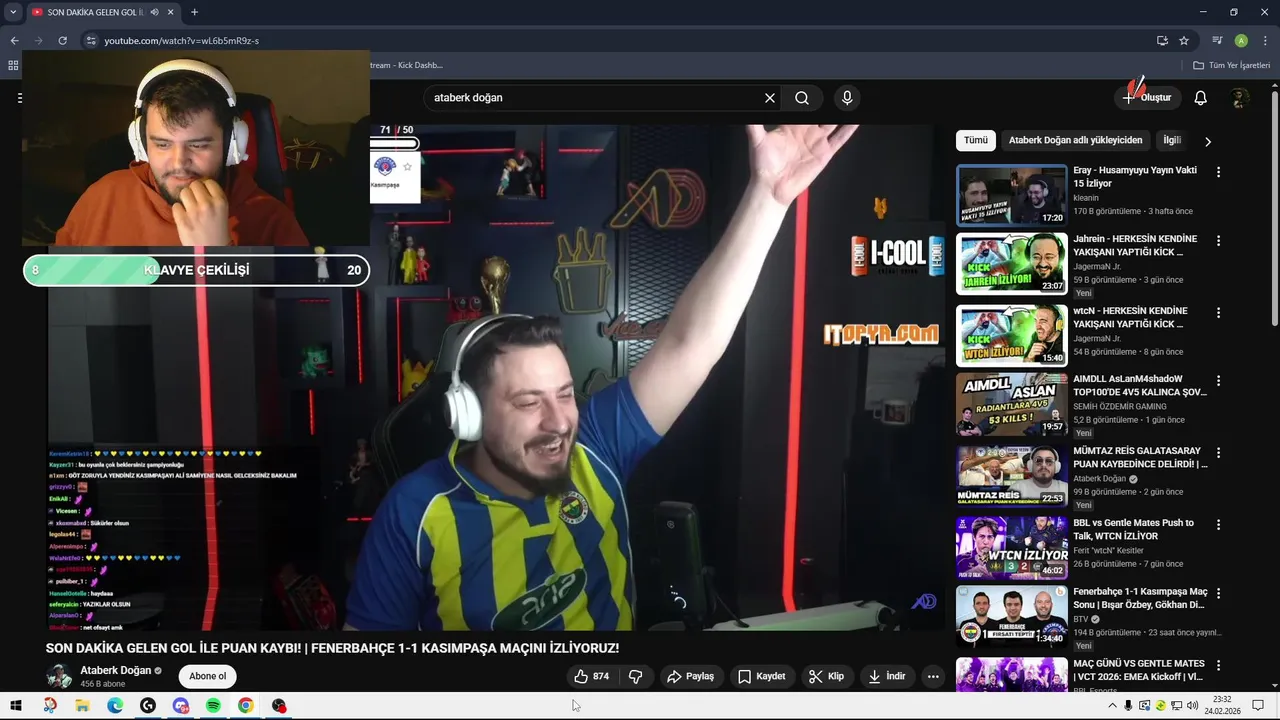1280x720 pixels.
Task: Open the Chrome icon in the taskbar
Action: (246, 706)
